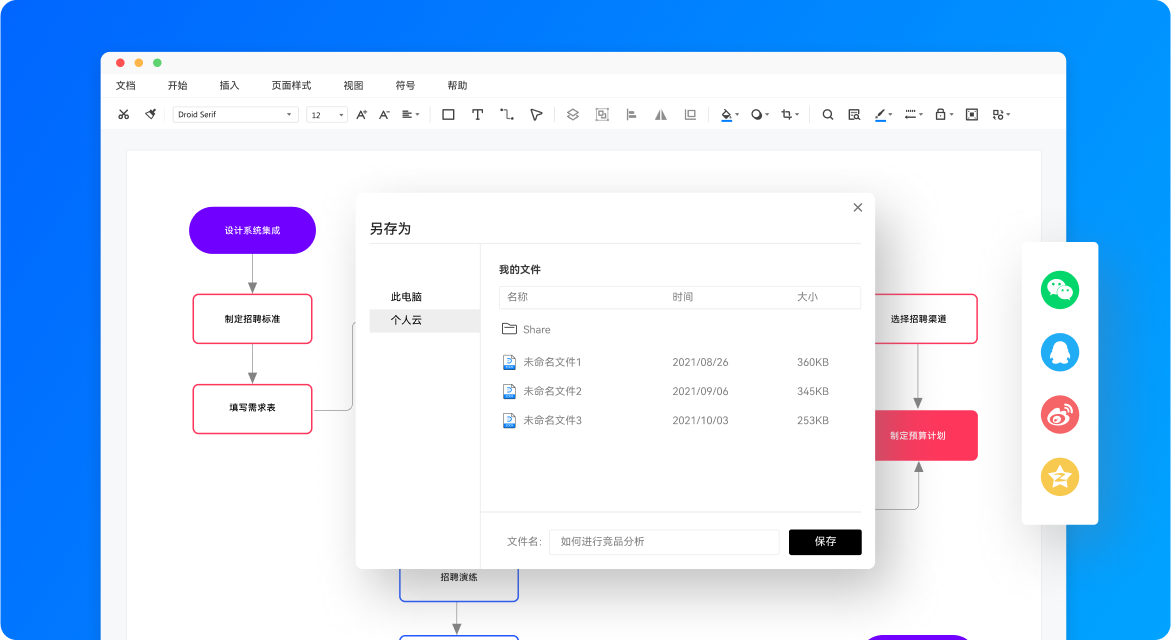Open the shadow effect circle dropdown
This screenshot has height=640, width=1171.
pos(760,114)
